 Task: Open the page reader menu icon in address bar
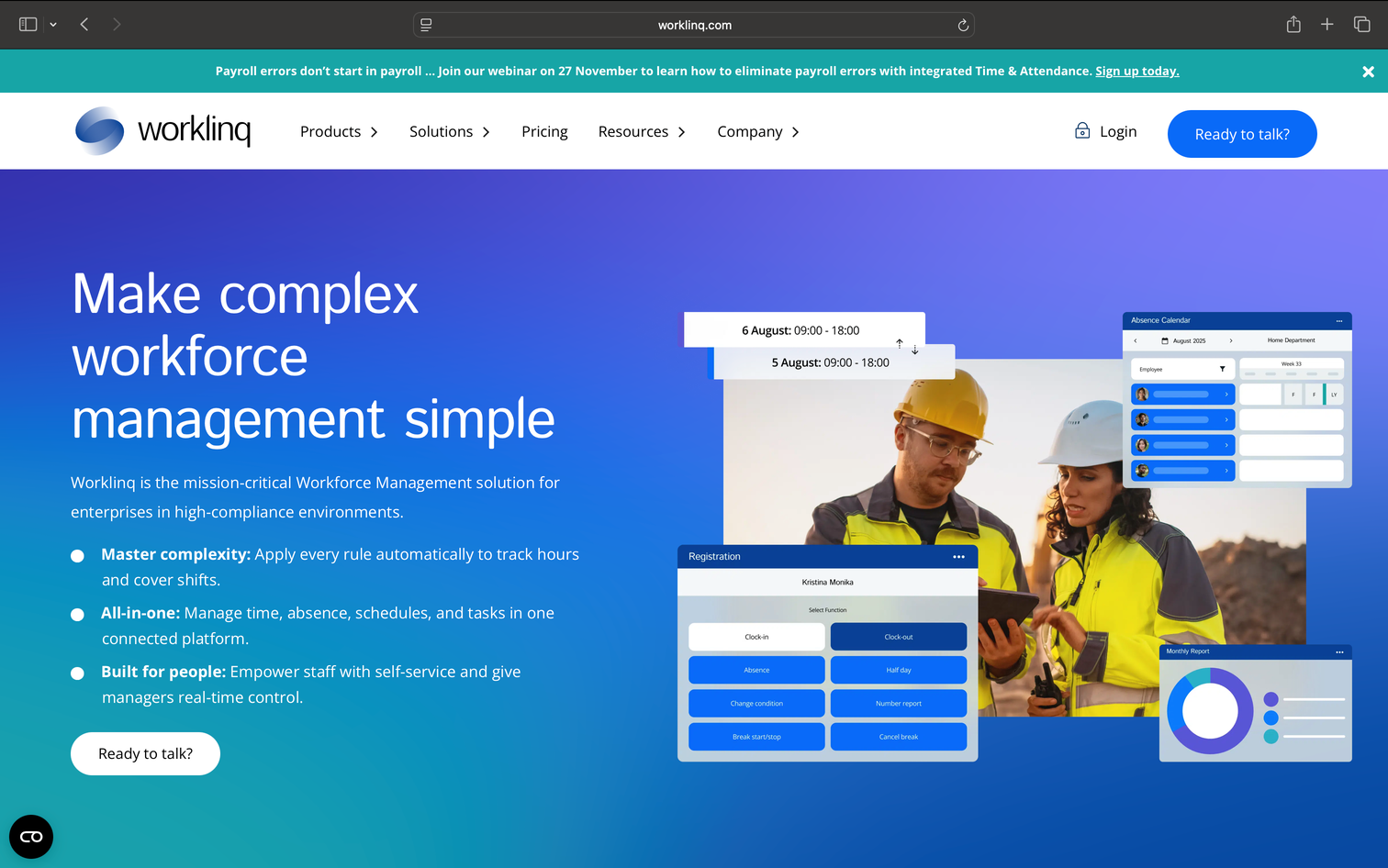point(426,25)
